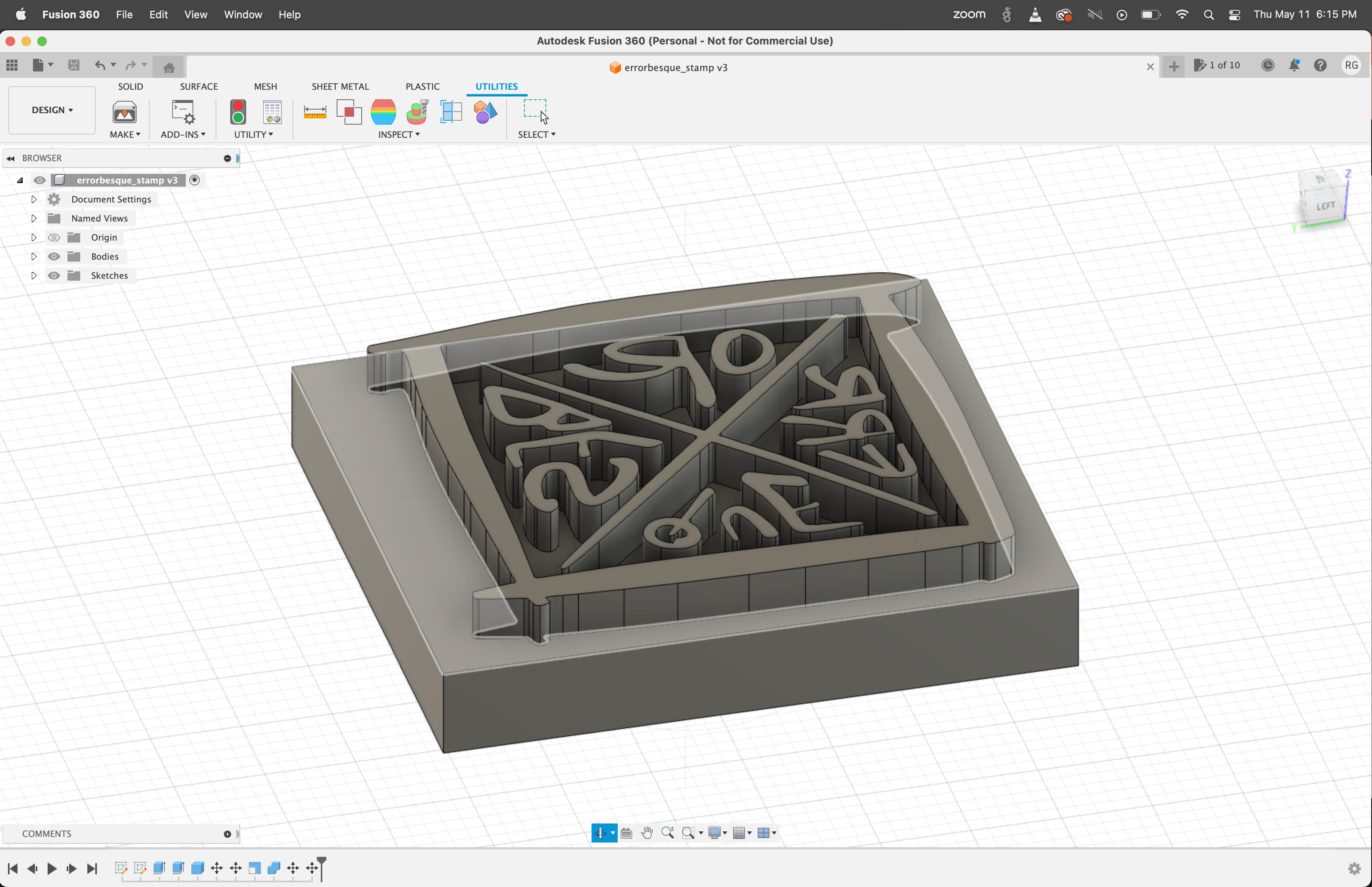The height and width of the screenshot is (887, 1372).
Task: Open the Zebra analysis rainbow icon
Action: [383, 112]
